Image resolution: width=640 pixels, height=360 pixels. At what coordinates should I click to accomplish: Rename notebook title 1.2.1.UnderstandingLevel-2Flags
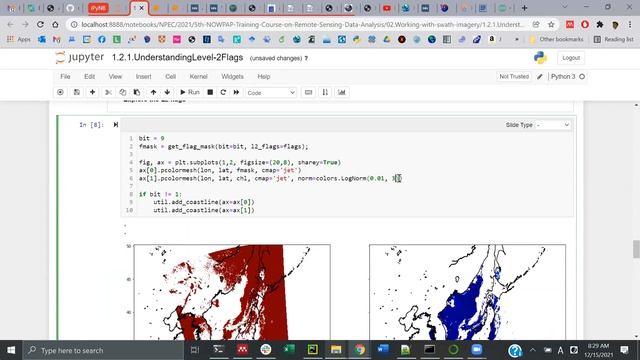coord(178,58)
